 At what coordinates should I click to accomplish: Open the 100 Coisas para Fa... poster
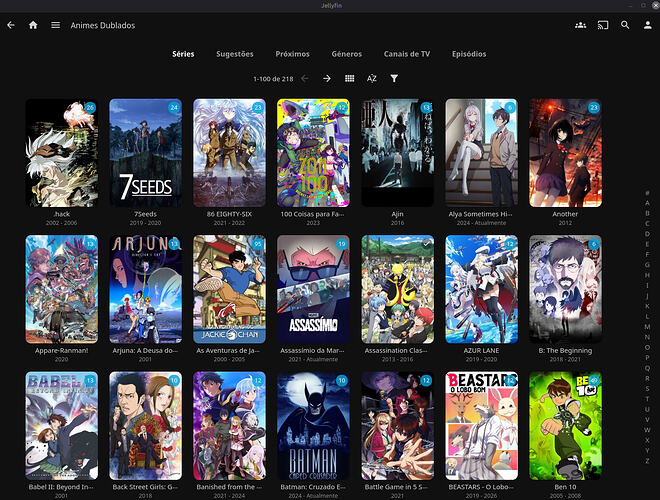click(x=313, y=153)
